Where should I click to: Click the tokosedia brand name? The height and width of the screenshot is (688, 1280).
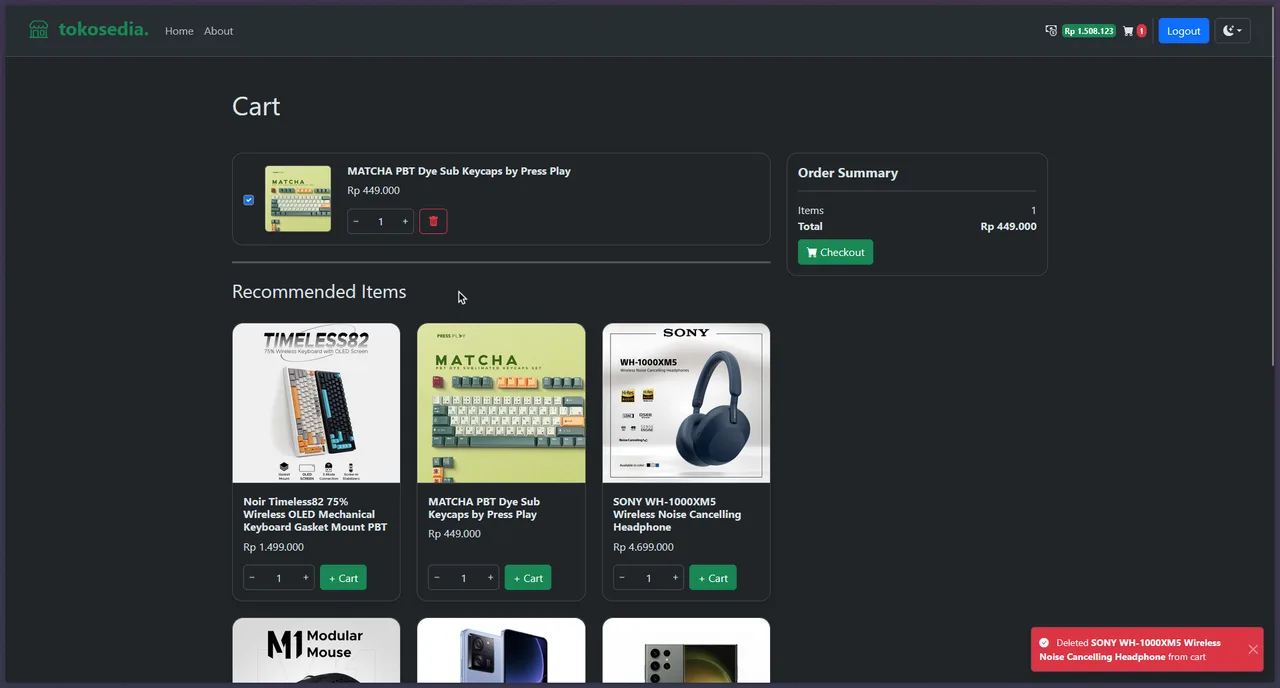pos(103,30)
